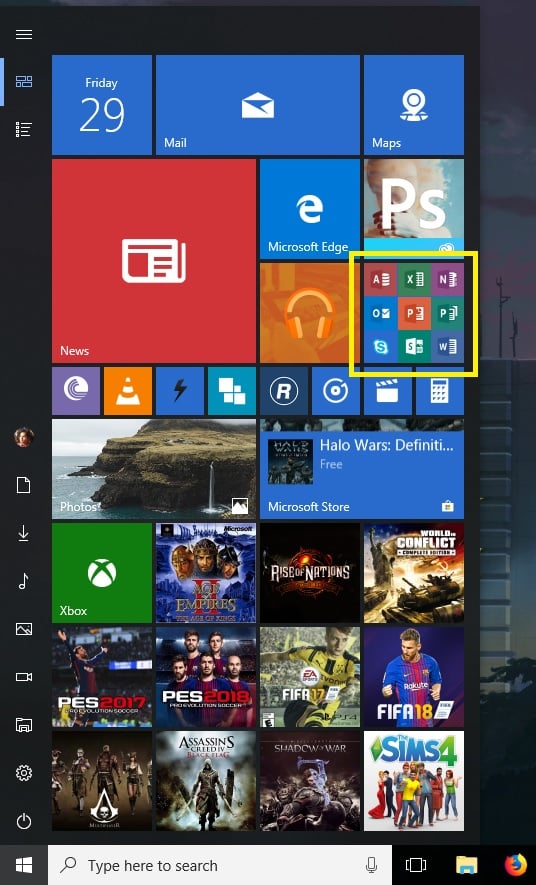536x885 pixels.
Task: Open the Pictures folder icon
Action: (24, 629)
